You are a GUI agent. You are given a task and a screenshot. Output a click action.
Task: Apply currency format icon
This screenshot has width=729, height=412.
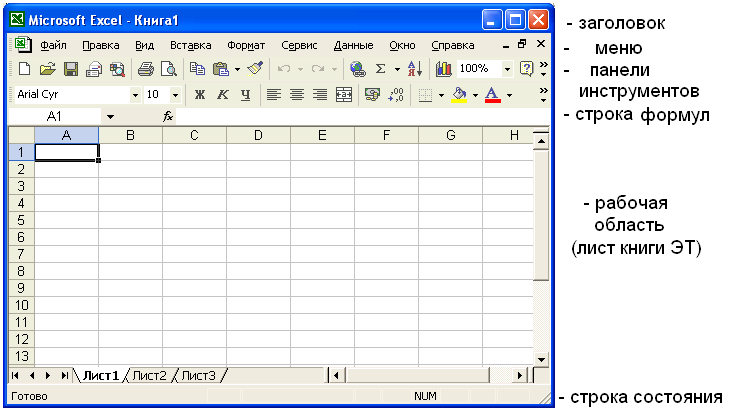click(372, 95)
